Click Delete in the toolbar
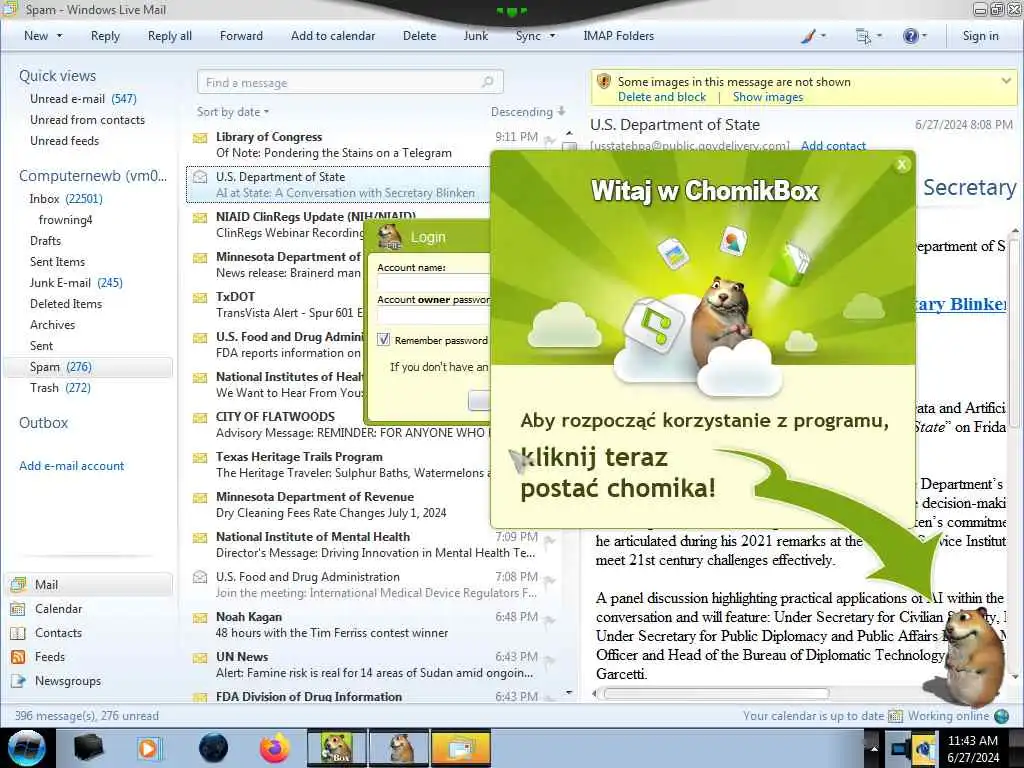Screen dimensions: 1024x768 (x=419, y=36)
